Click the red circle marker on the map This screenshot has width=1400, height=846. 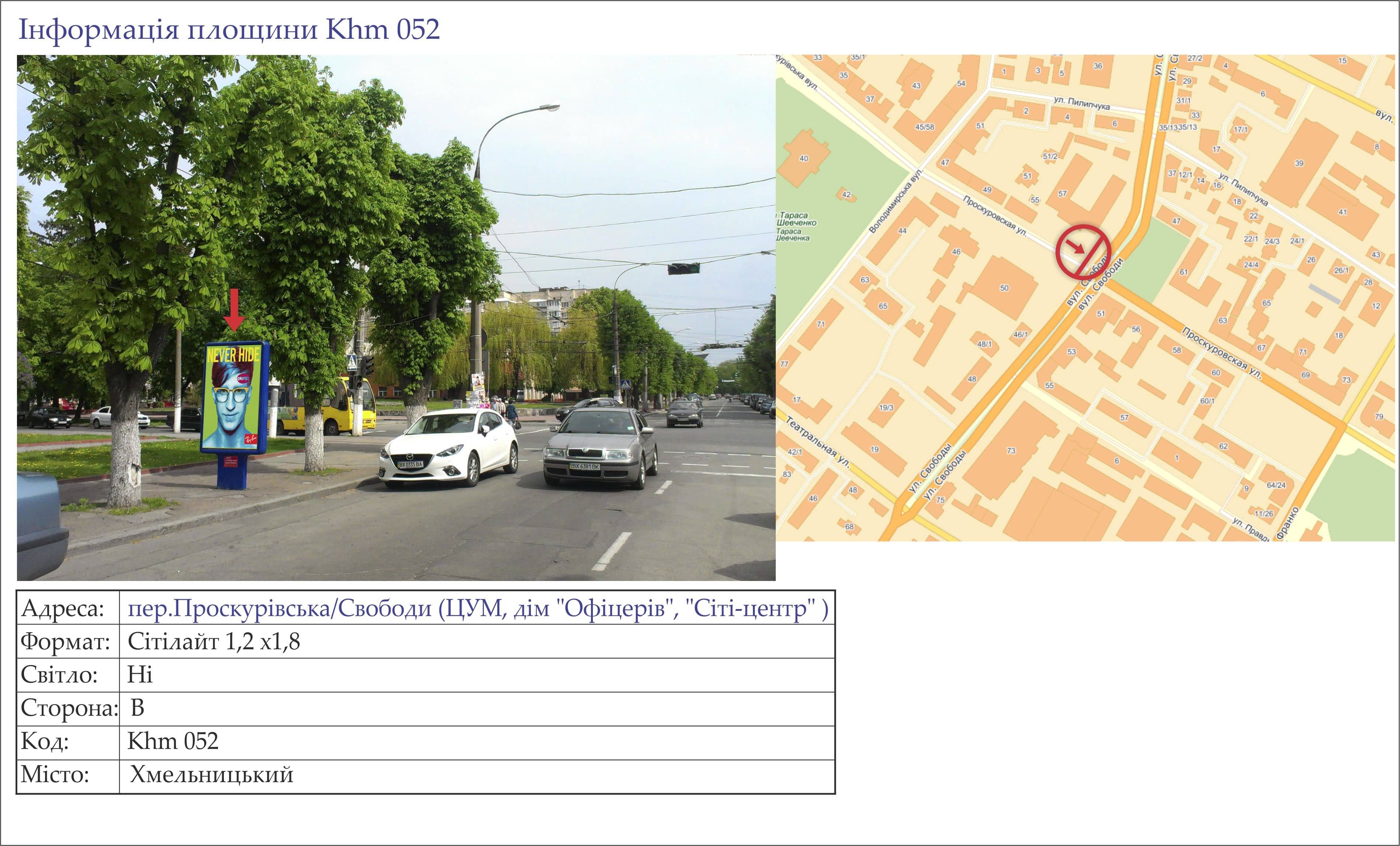coord(1083,252)
